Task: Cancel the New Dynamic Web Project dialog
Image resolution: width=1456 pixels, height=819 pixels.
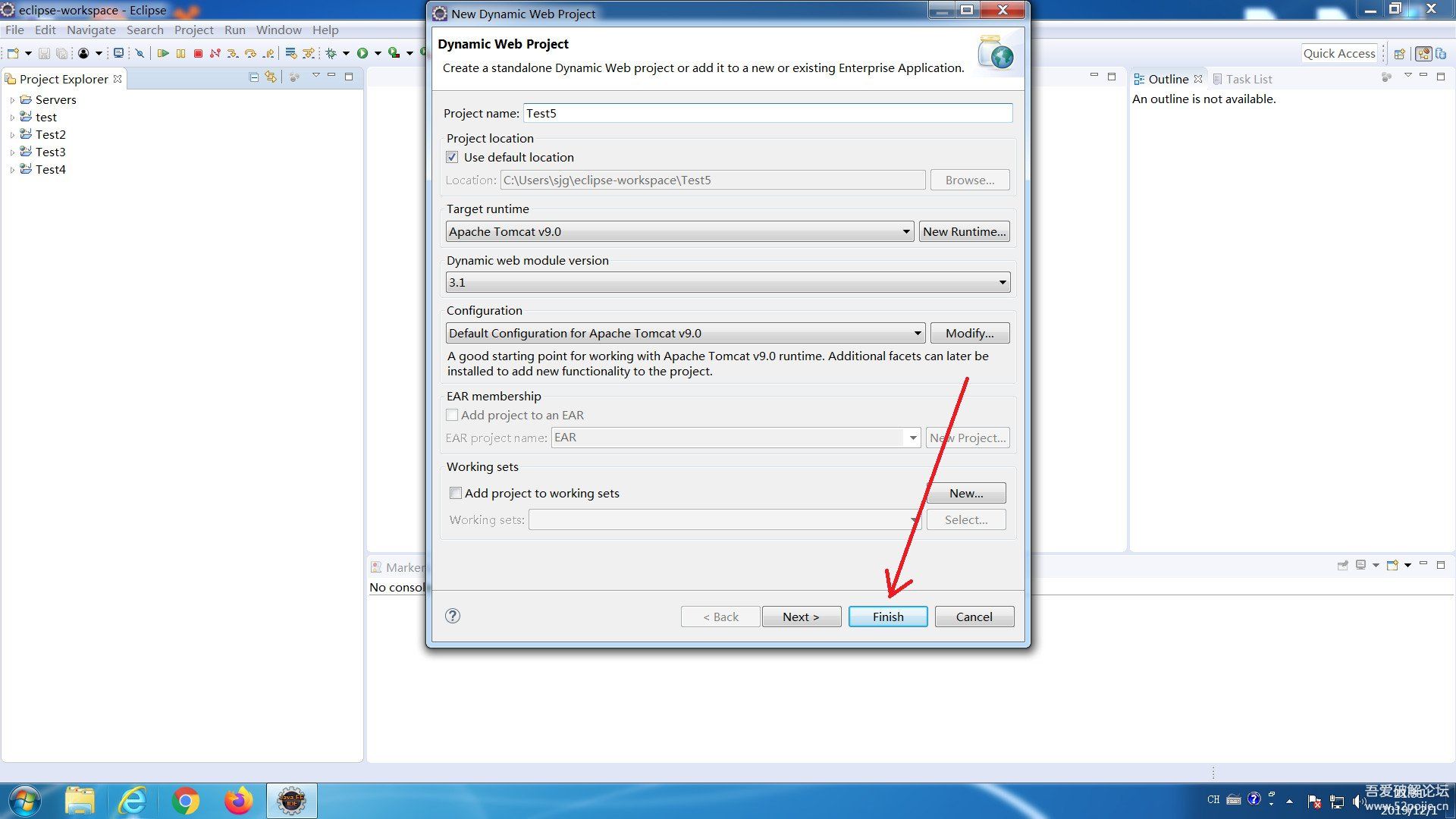Action: [x=974, y=617]
